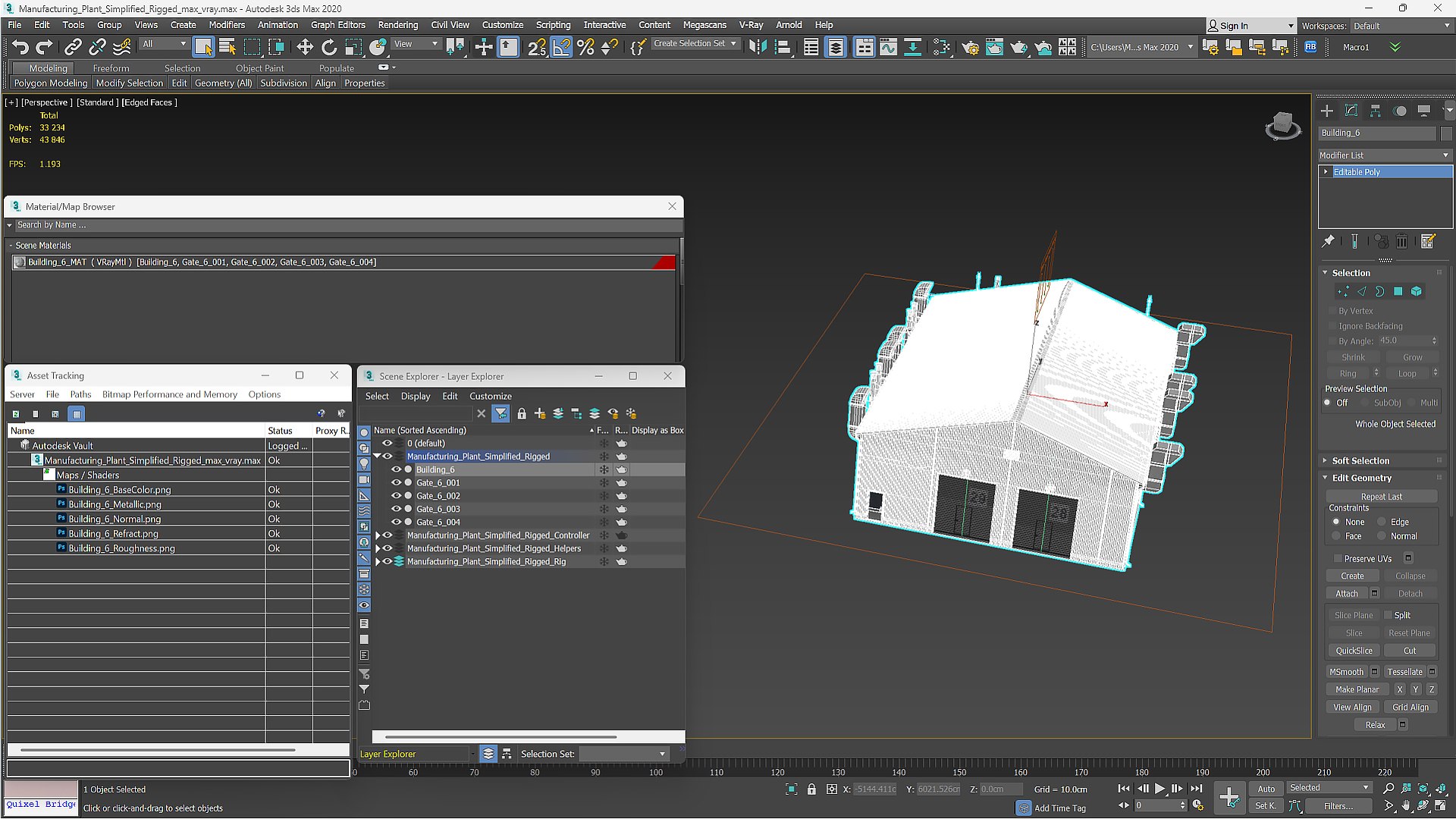Select Polygon sub-object level icon
The image size is (1456, 819).
coord(1398,291)
